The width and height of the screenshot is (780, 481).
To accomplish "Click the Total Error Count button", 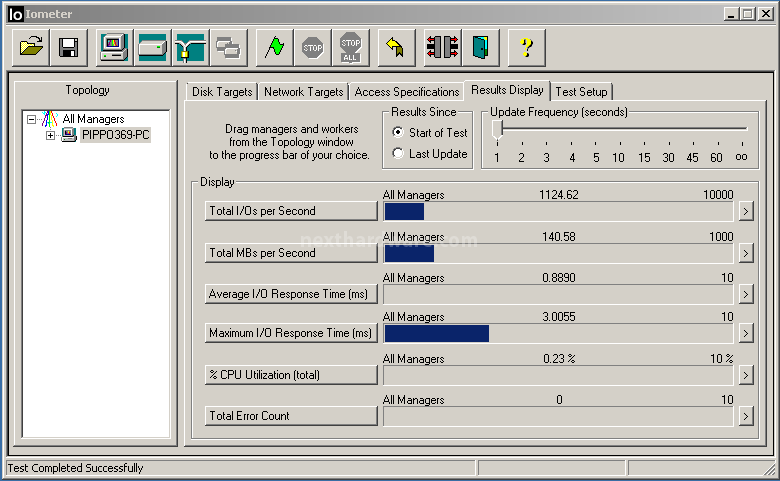I will (x=291, y=416).
